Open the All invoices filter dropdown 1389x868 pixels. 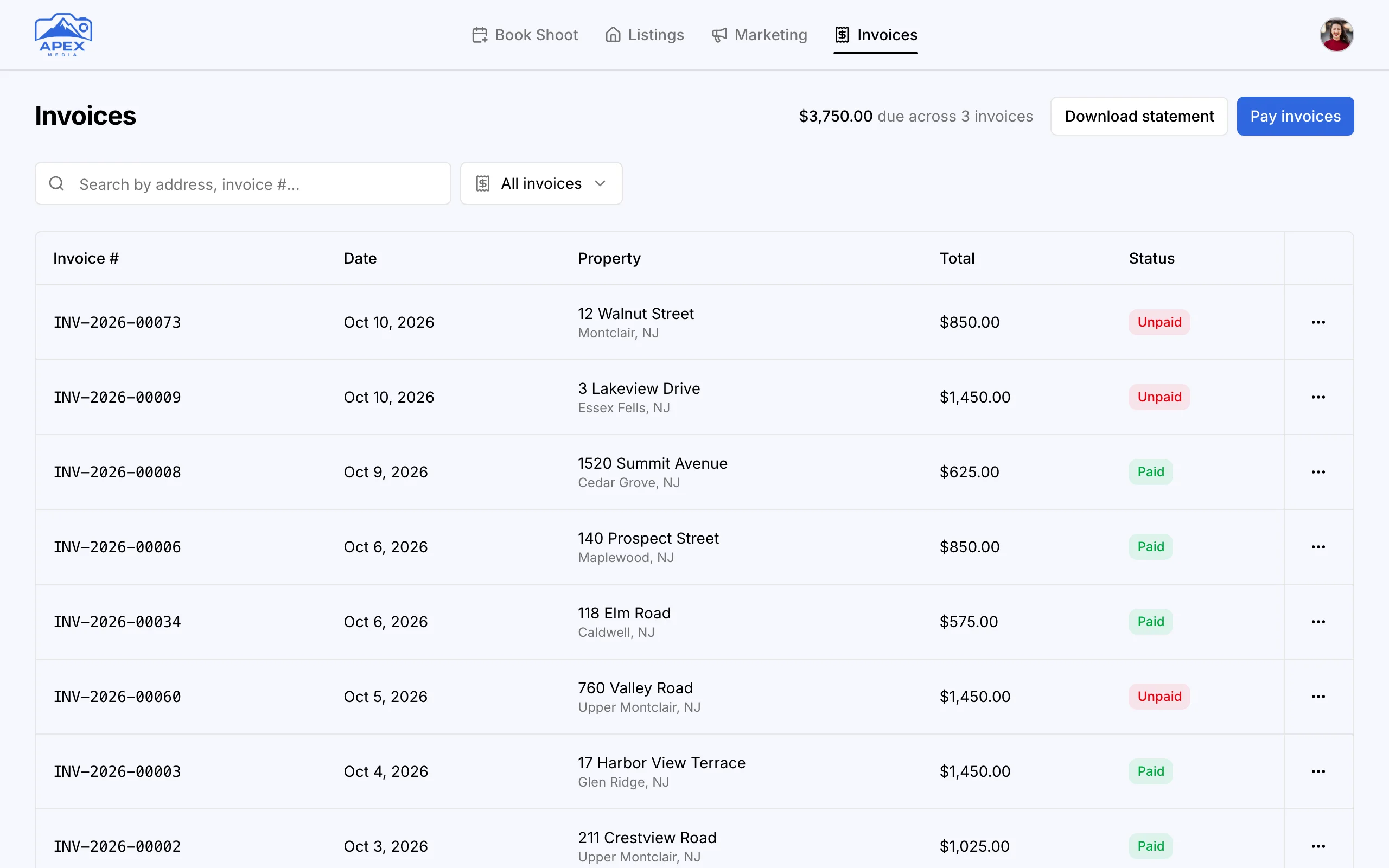coord(541,184)
